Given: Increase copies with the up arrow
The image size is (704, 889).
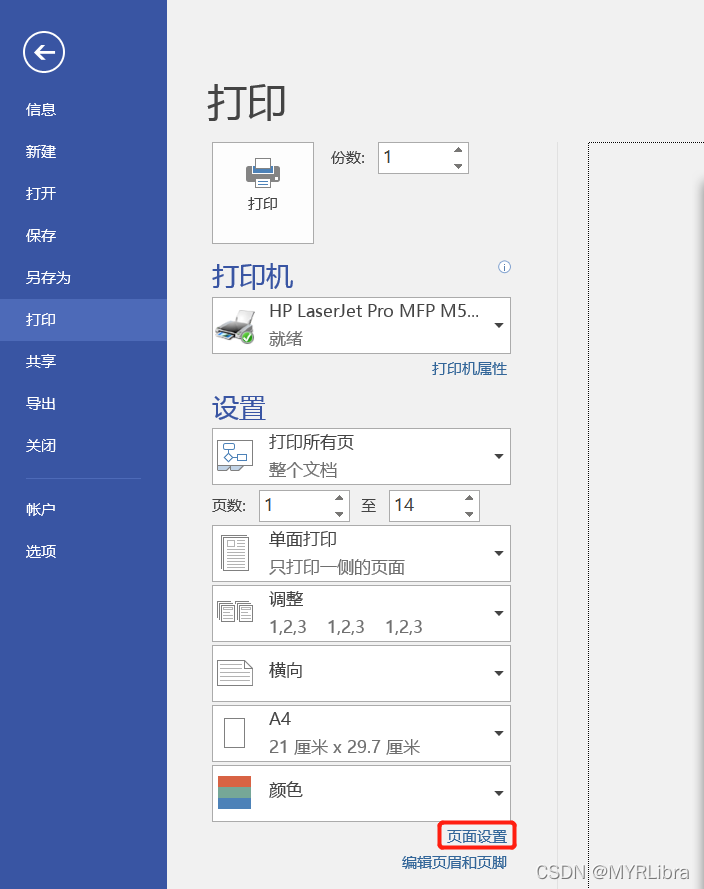Looking at the screenshot, I should 458,150.
